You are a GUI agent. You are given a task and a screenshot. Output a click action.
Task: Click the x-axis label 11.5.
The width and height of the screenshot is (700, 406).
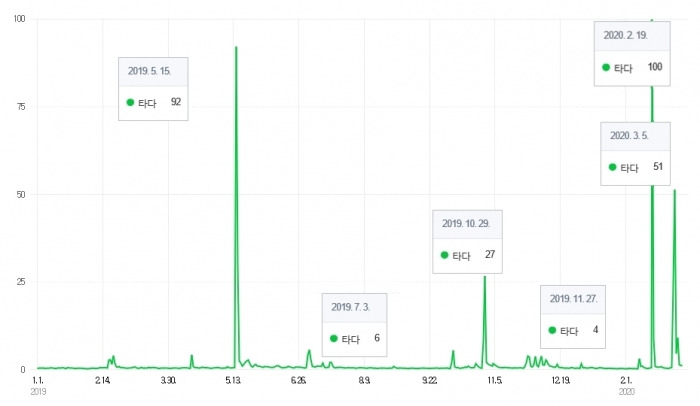[x=495, y=381]
